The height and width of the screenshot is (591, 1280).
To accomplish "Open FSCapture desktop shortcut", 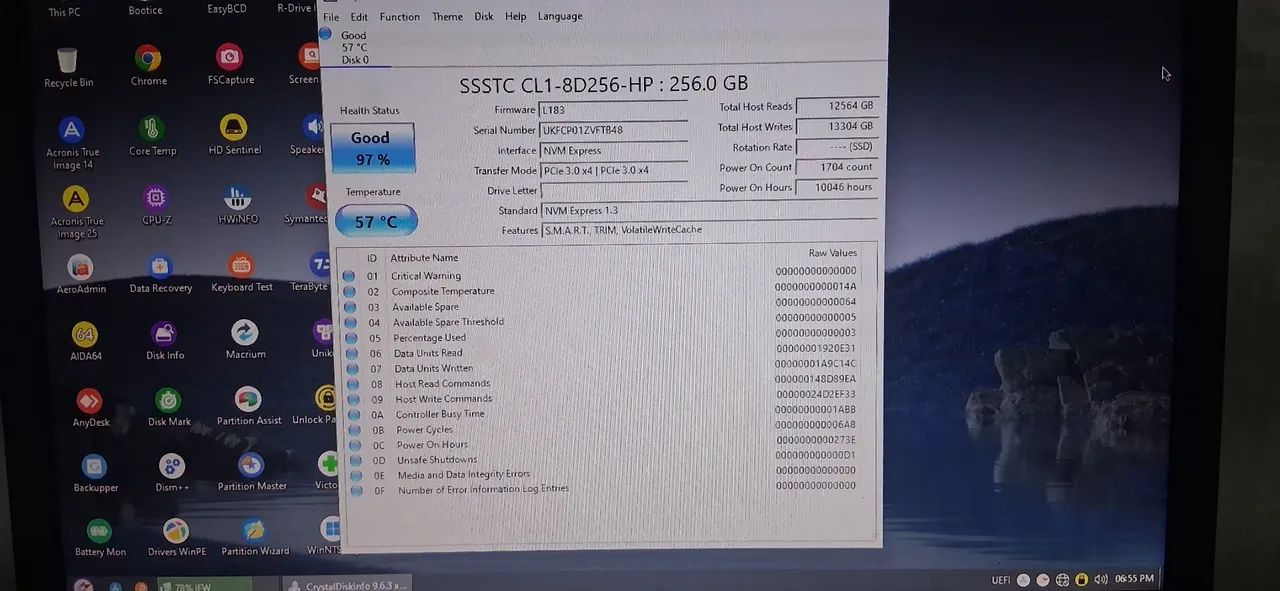I will click(x=230, y=65).
